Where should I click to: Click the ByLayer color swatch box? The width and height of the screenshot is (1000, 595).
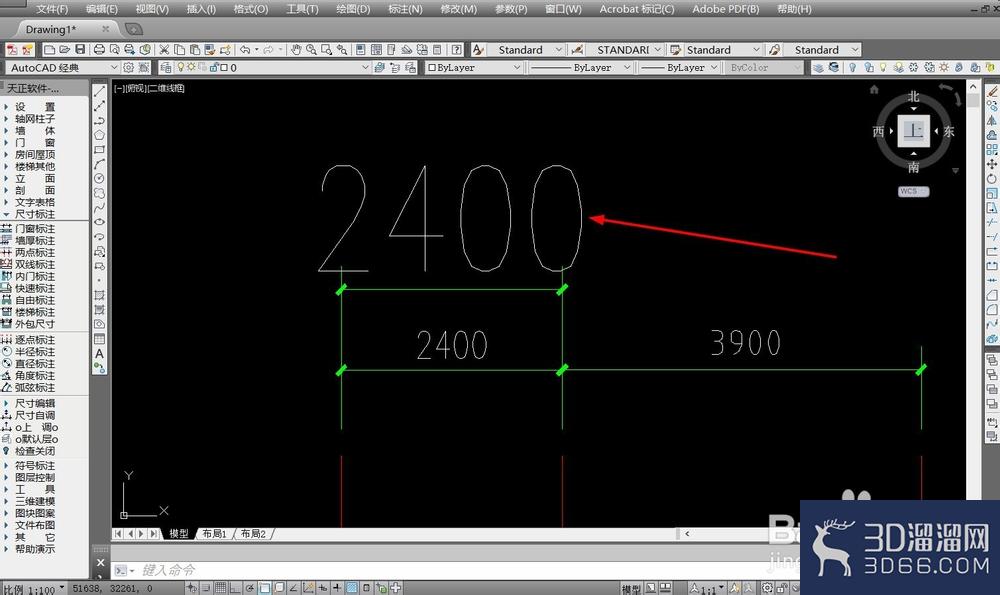[432, 68]
